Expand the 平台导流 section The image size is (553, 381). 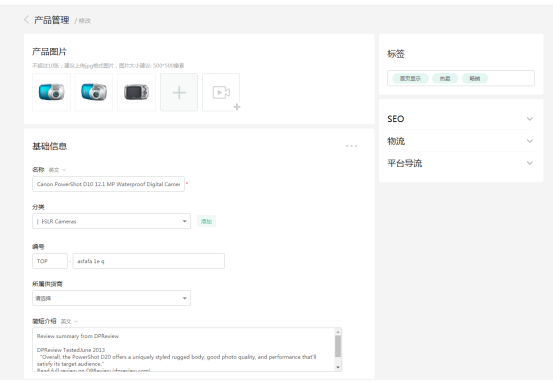coord(461,163)
